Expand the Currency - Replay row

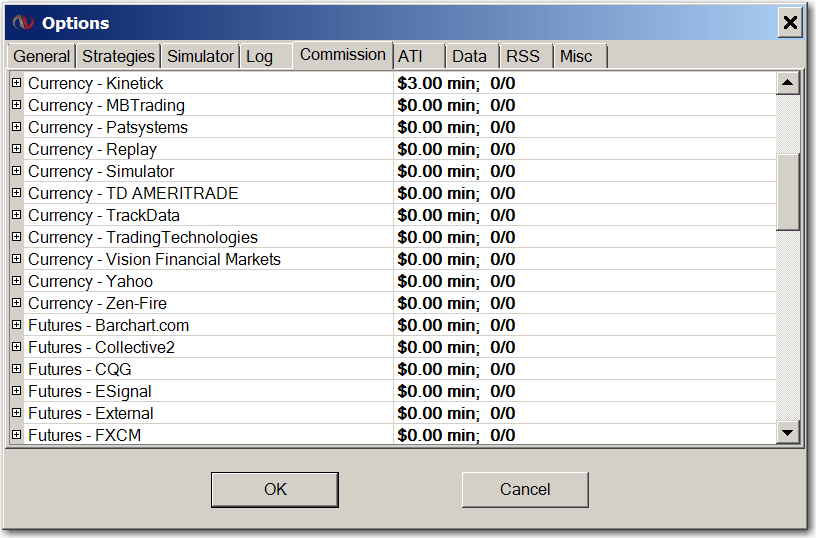17,149
